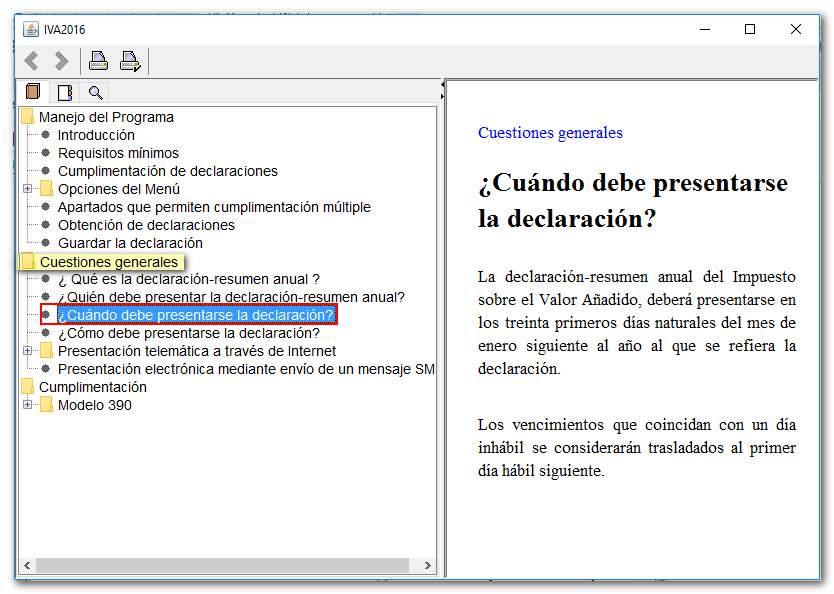Click the Manejo del Programa folder icon
834x594 pixels.
(x=28, y=117)
